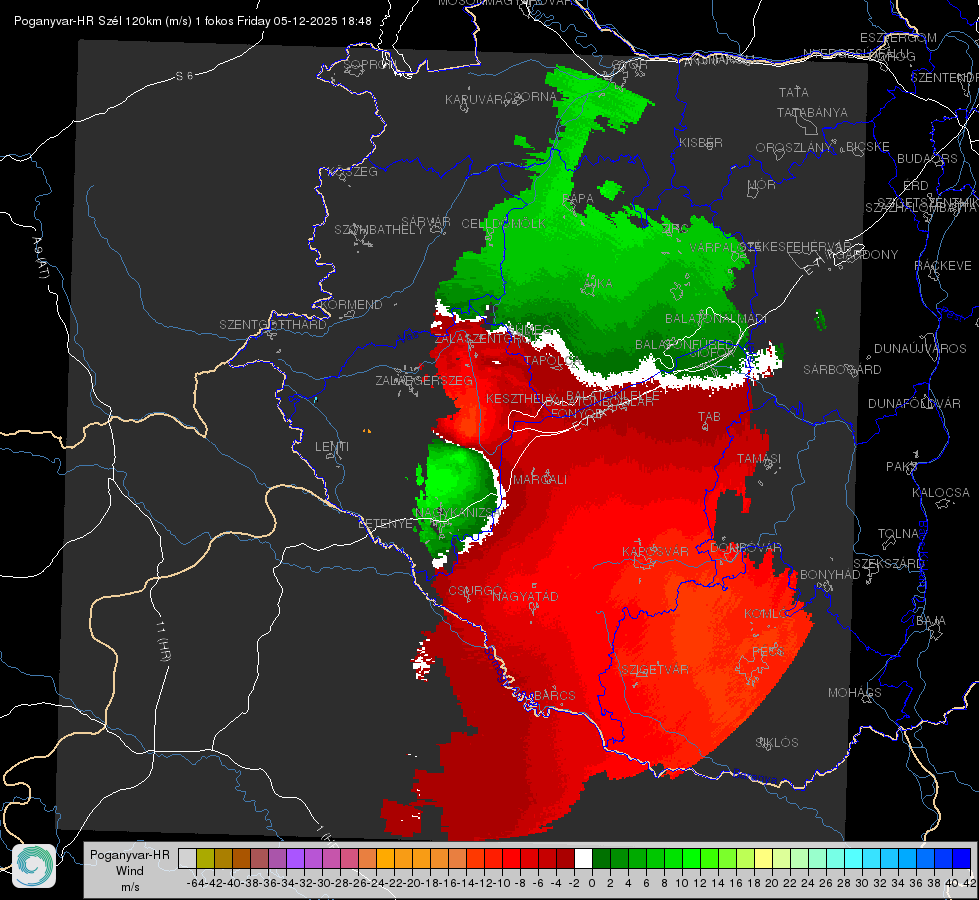Click the KISBER label on map
This screenshot has width=979, height=900.
pos(701,142)
